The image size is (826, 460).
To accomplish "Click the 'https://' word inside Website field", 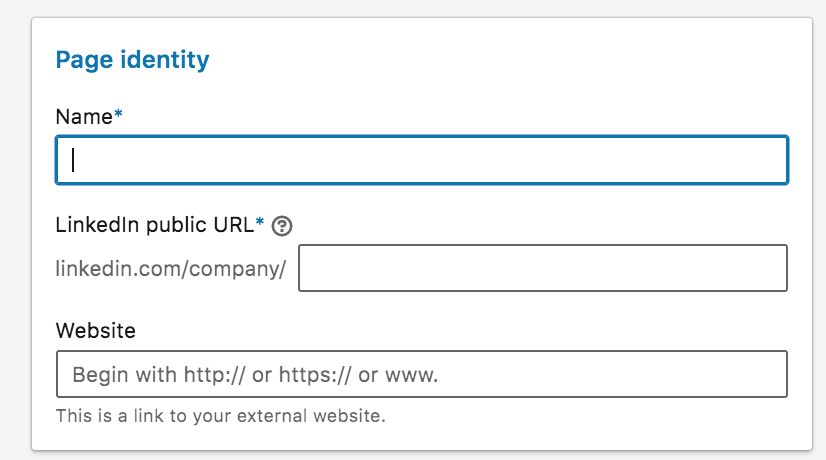I will (x=314, y=375).
